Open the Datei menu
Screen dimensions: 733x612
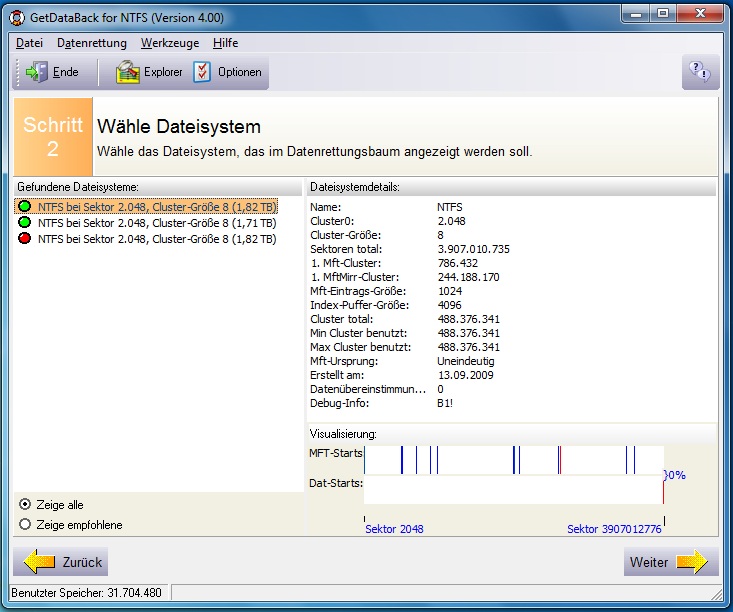(x=29, y=43)
